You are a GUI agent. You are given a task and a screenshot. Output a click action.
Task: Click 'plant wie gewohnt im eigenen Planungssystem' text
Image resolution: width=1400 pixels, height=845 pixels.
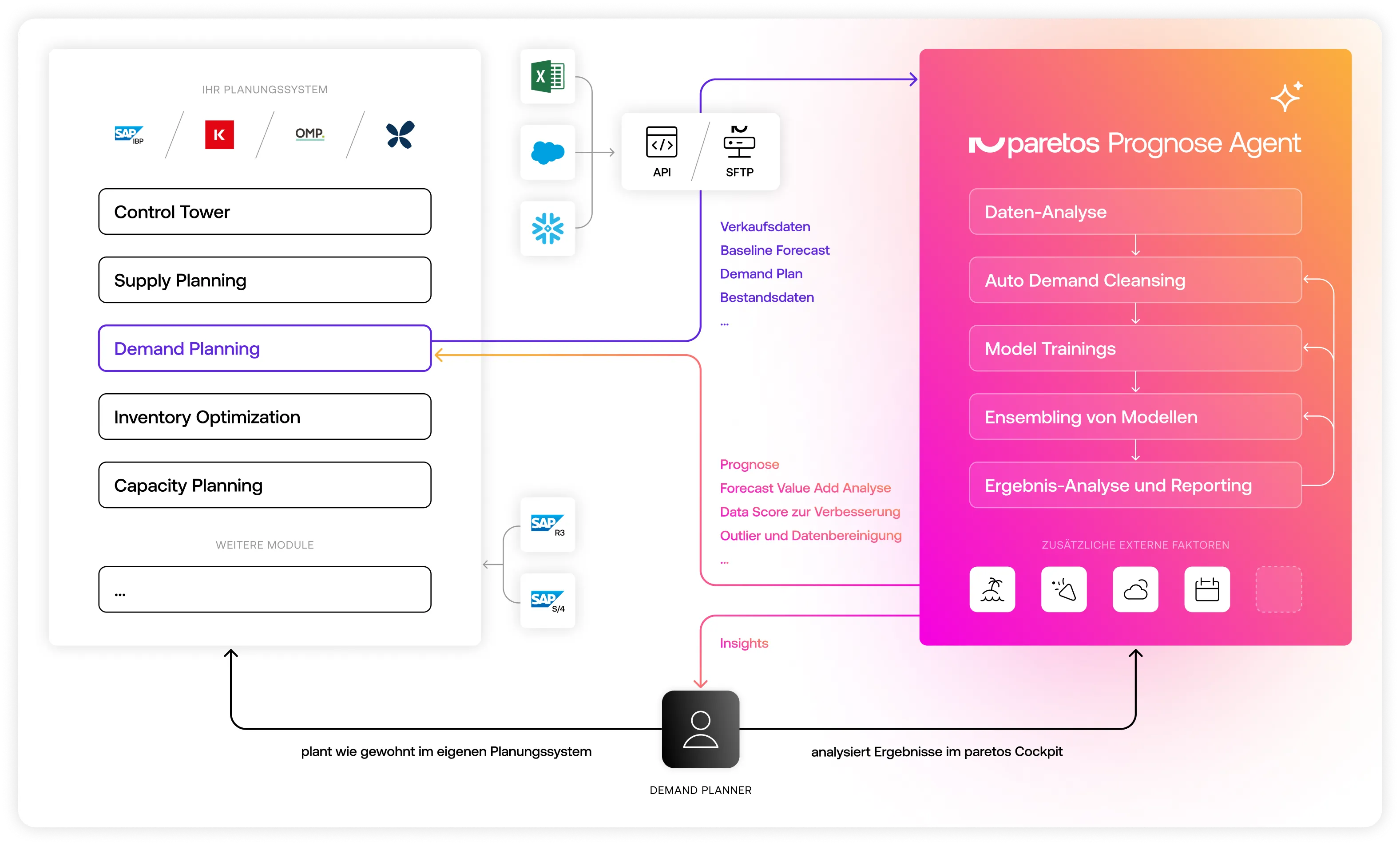(446, 751)
